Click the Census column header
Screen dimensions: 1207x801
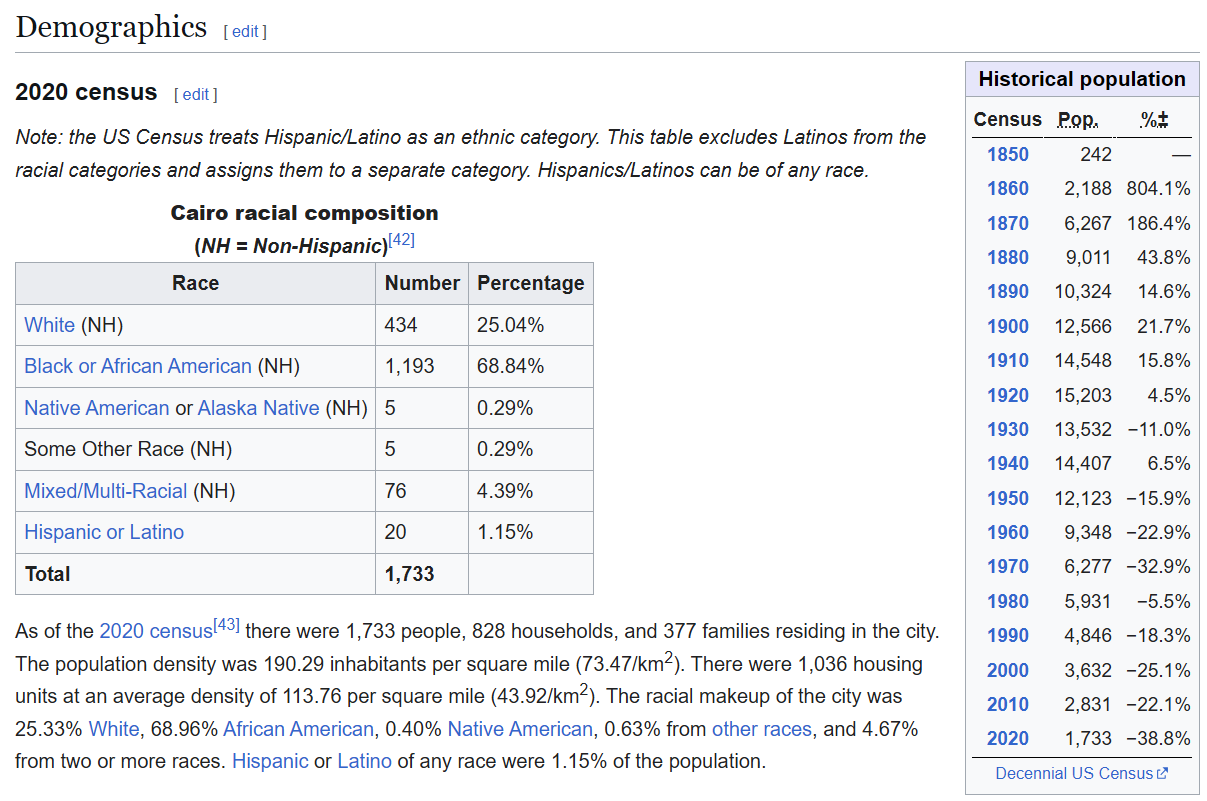click(x=1008, y=119)
